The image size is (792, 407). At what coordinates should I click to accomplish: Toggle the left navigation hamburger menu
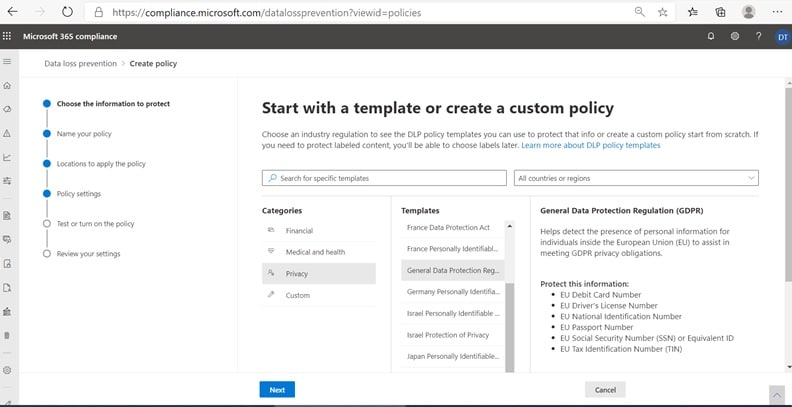[7, 62]
